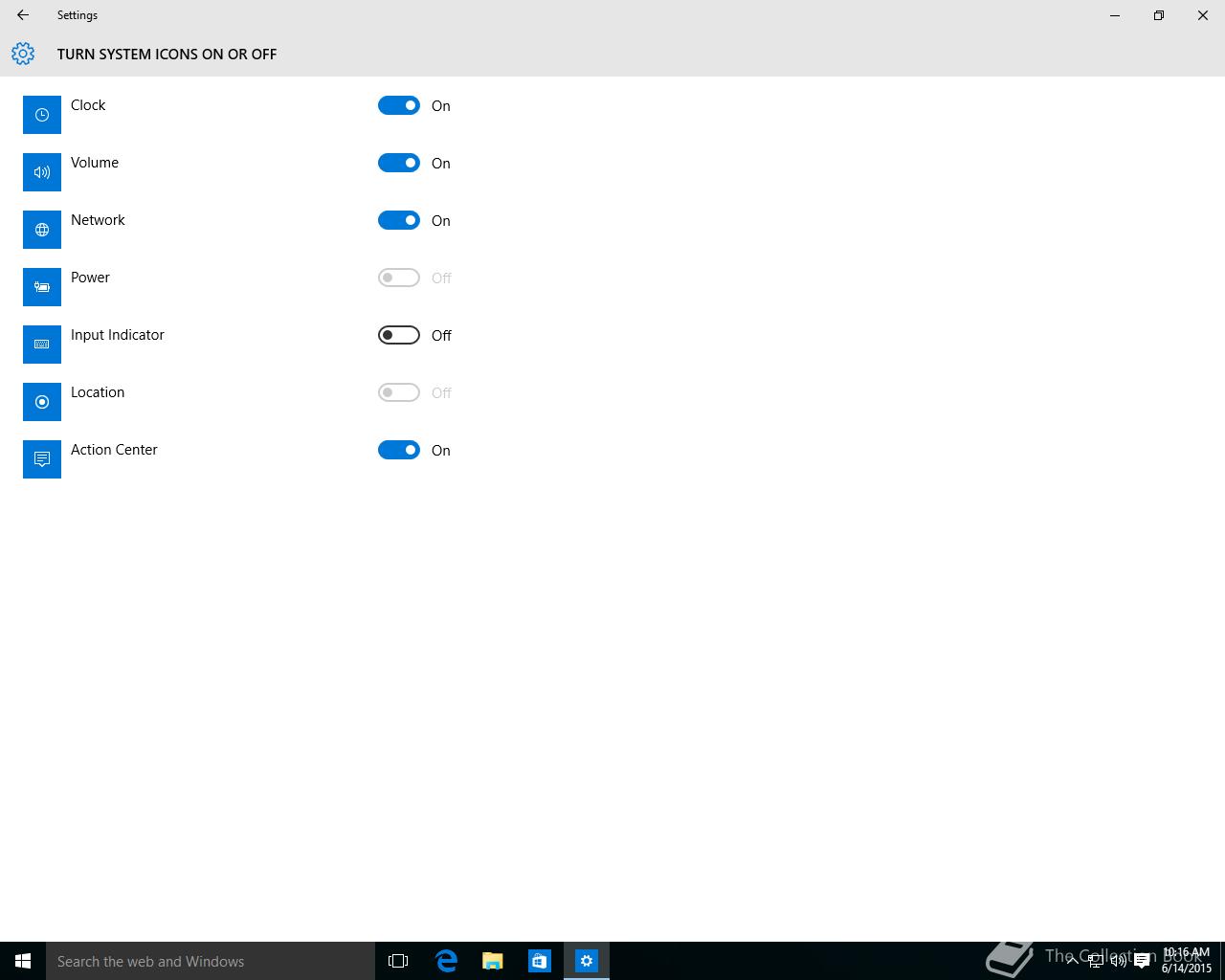Click the Power battery icon tile
The width and height of the screenshot is (1225, 980).
(42, 287)
